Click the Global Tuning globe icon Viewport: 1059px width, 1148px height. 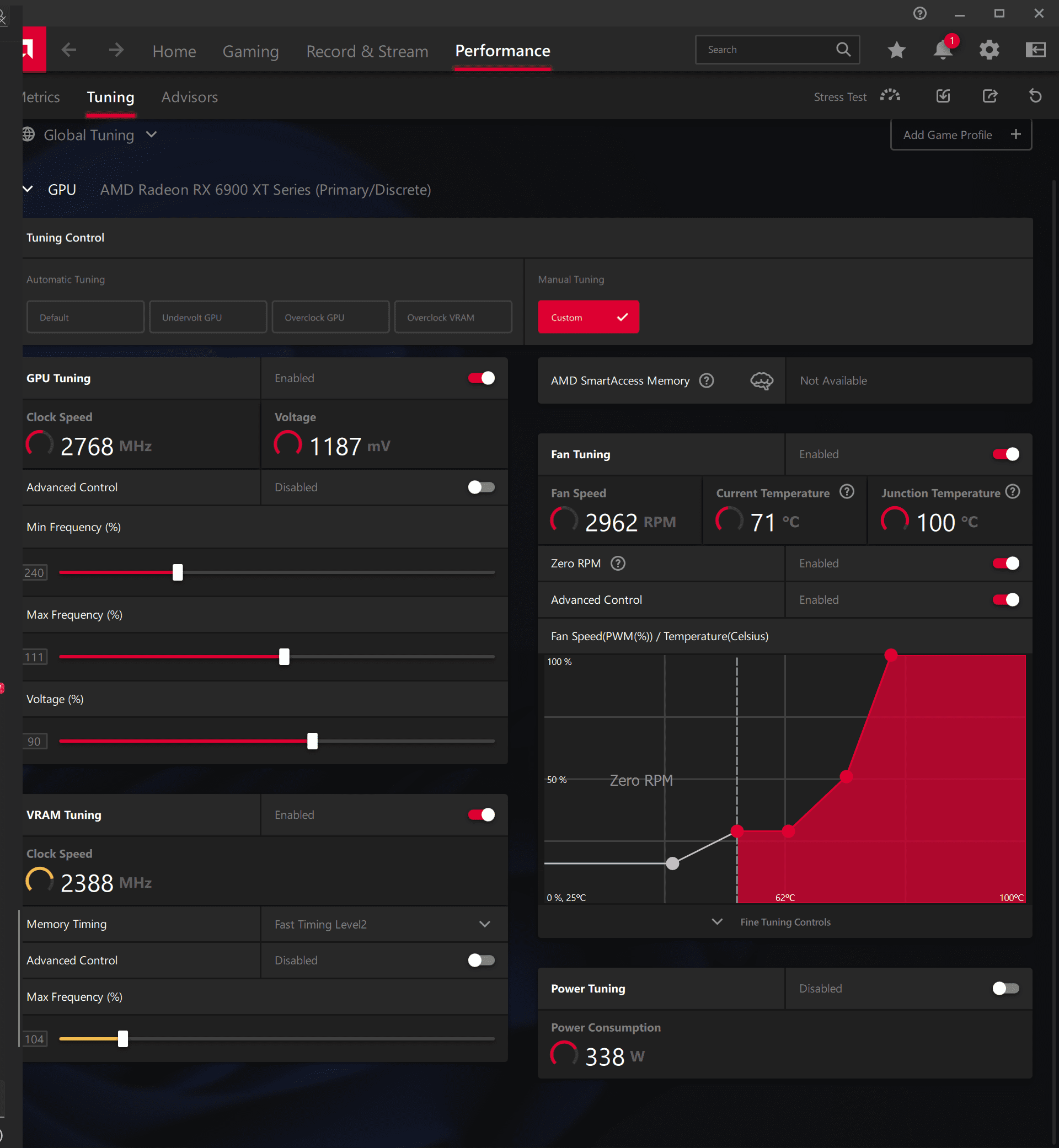[29, 134]
